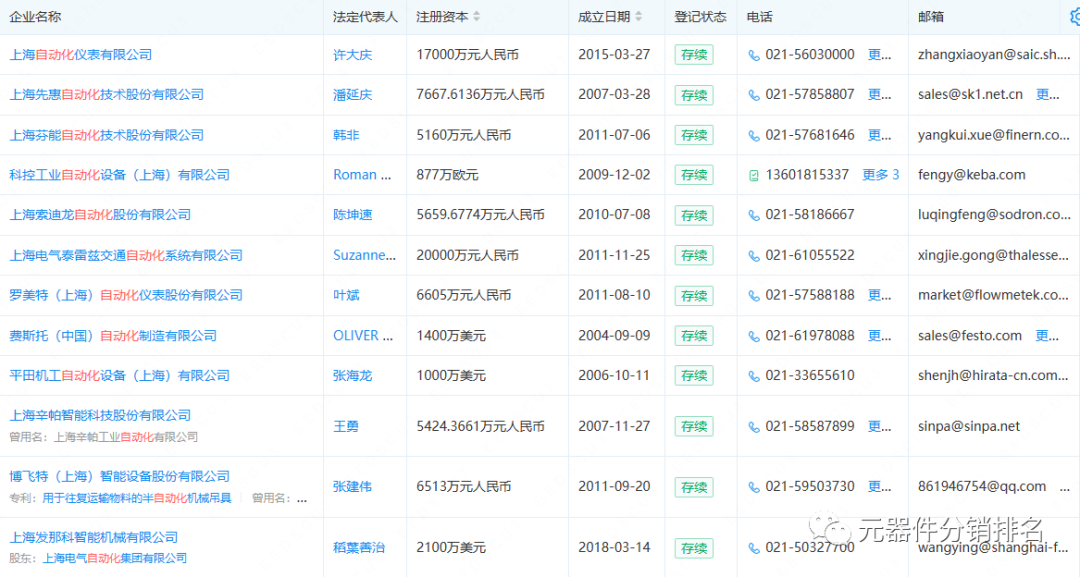Image resolution: width=1080 pixels, height=577 pixels.
Task: Click phone icon for 021-58186667
Action: click(754, 216)
